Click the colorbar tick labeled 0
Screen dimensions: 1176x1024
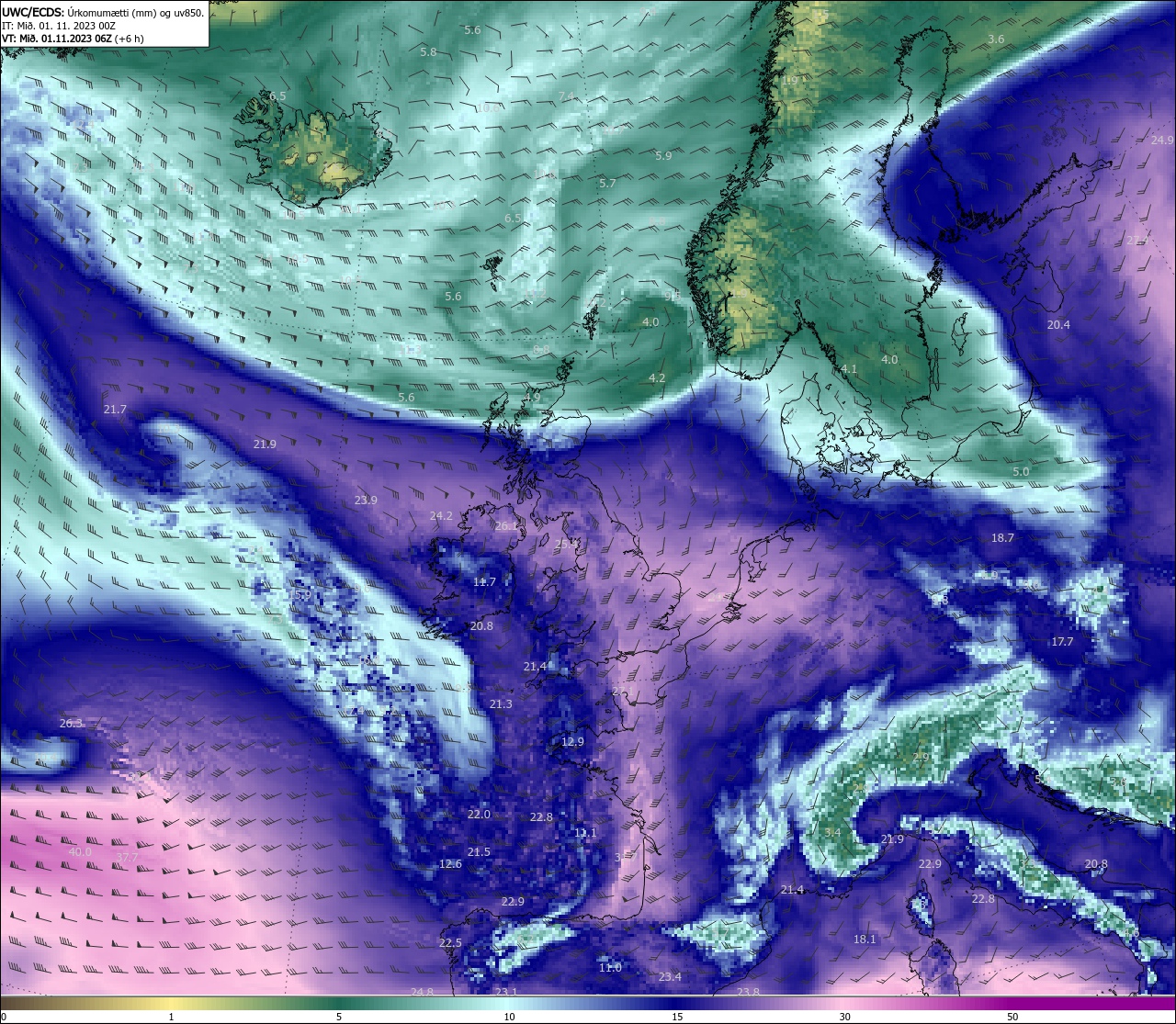(x=3, y=1017)
